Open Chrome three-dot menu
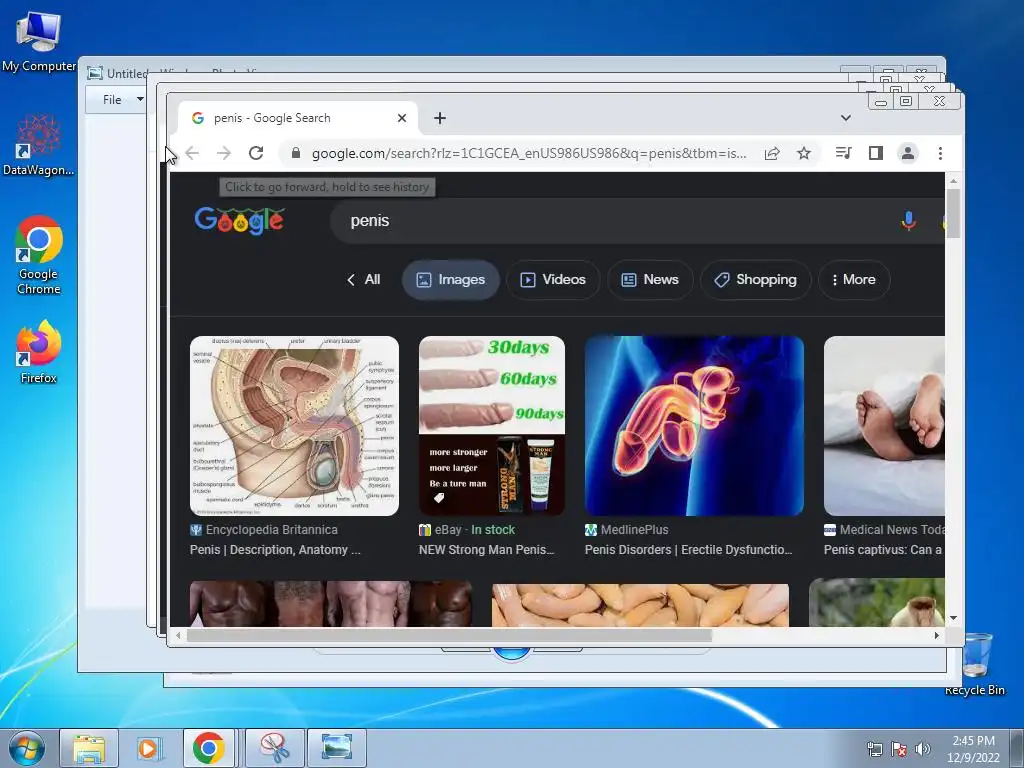 (940, 153)
